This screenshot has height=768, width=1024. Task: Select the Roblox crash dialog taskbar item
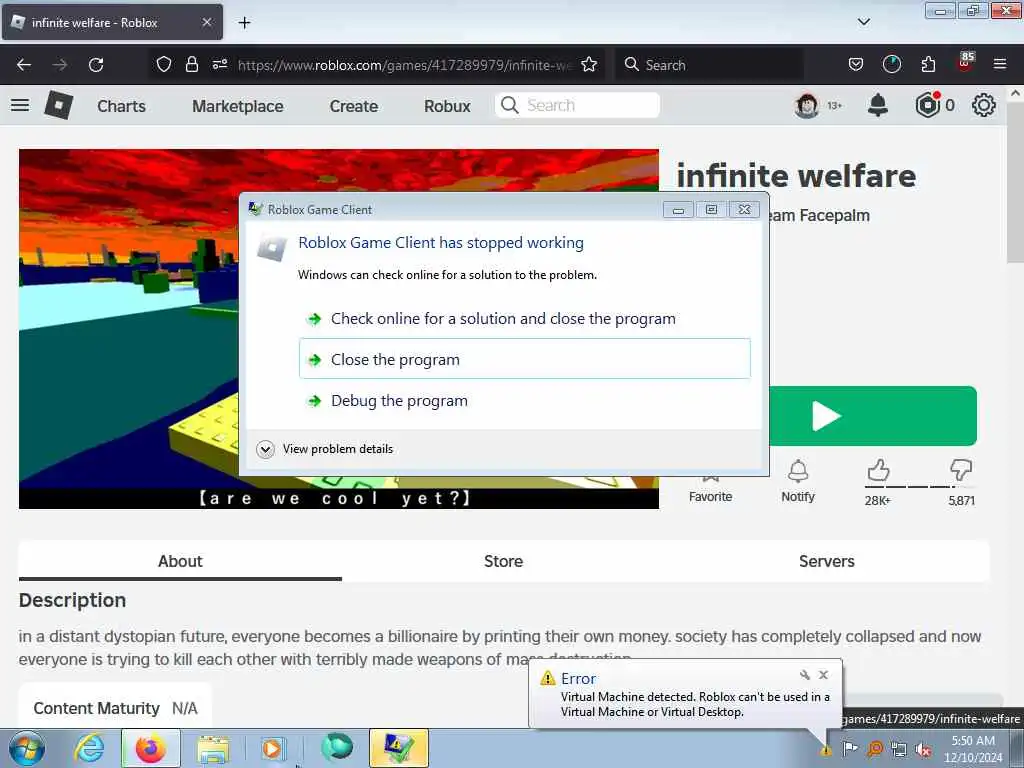click(398, 748)
